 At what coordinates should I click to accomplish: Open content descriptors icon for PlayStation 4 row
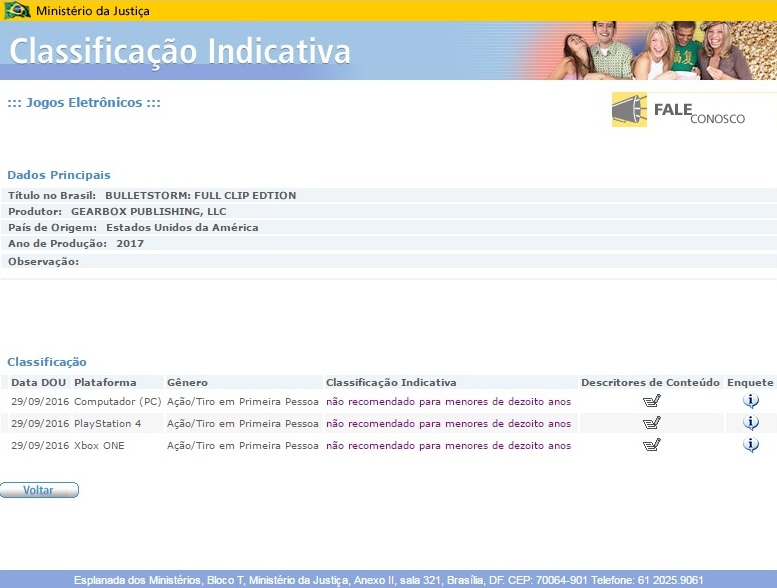pos(651,423)
